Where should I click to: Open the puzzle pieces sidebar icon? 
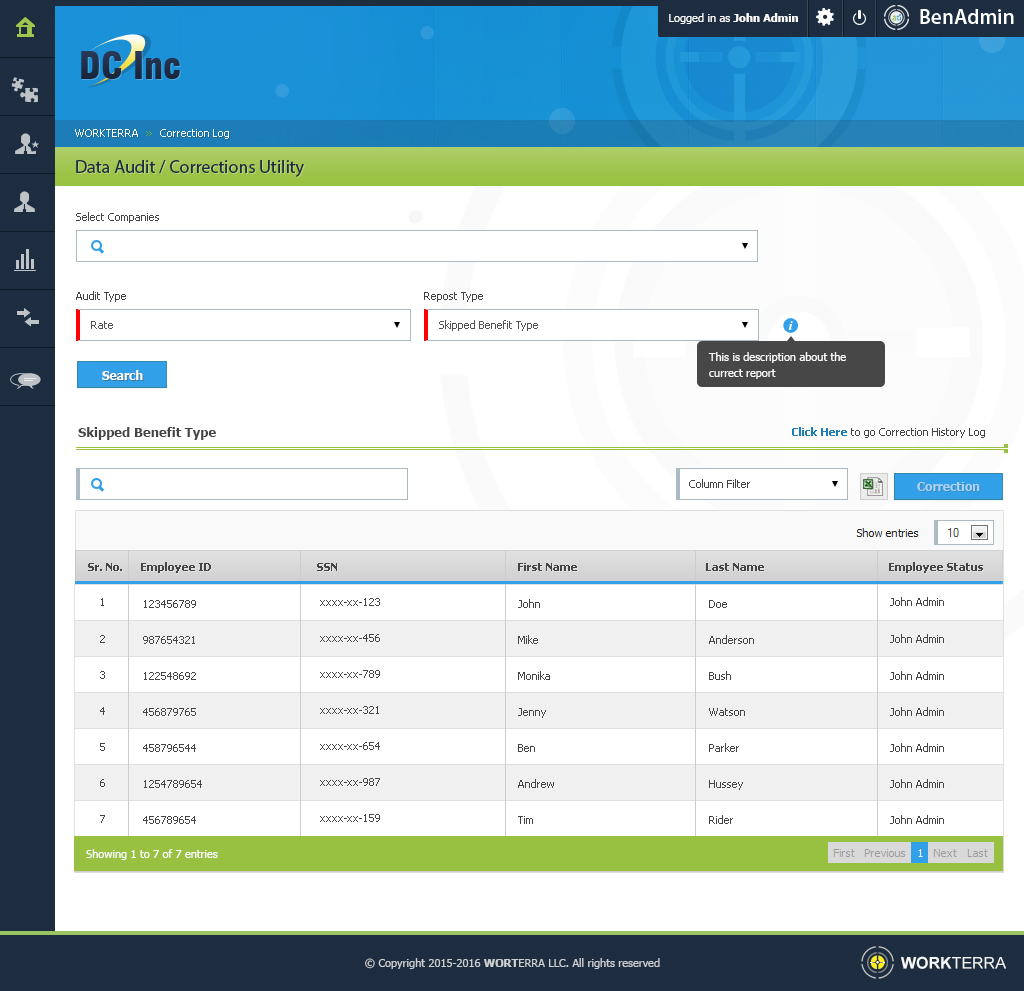click(25, 89)
